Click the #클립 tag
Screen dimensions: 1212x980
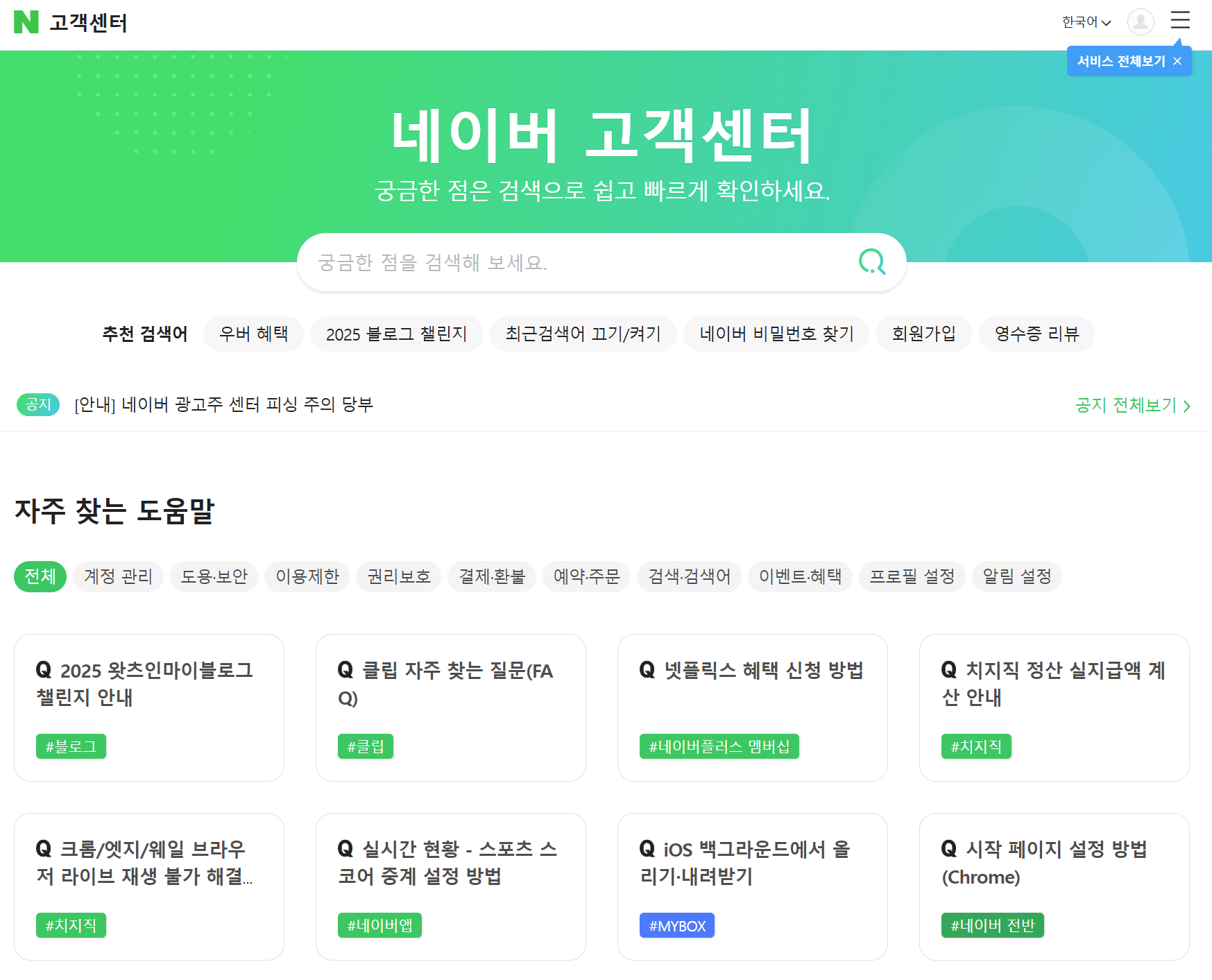(366, 746)
